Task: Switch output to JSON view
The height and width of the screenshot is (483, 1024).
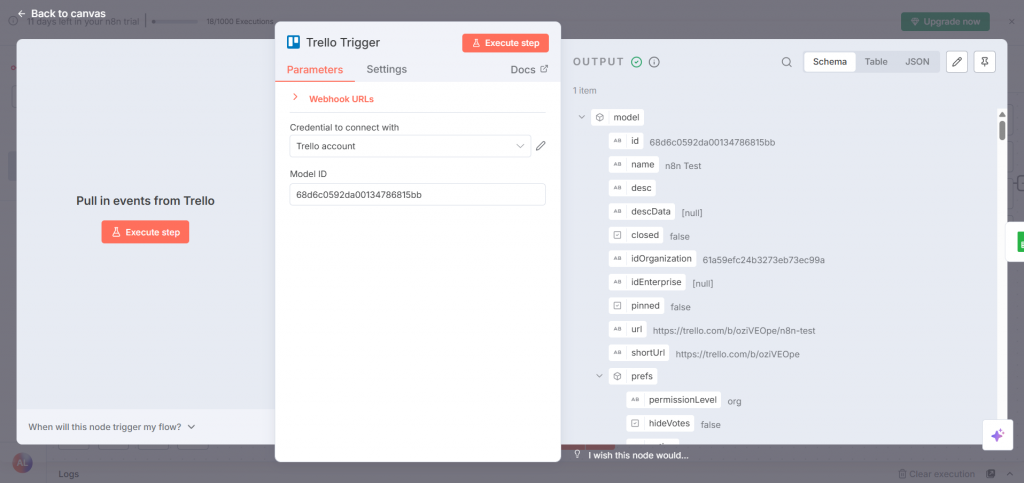Action: [917, 62]
